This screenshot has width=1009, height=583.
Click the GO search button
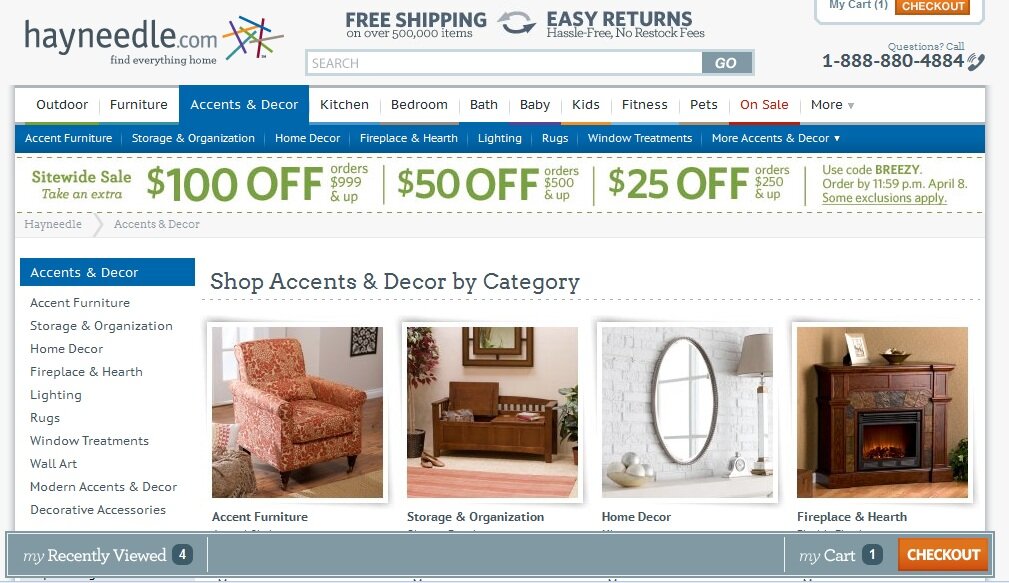726,63
